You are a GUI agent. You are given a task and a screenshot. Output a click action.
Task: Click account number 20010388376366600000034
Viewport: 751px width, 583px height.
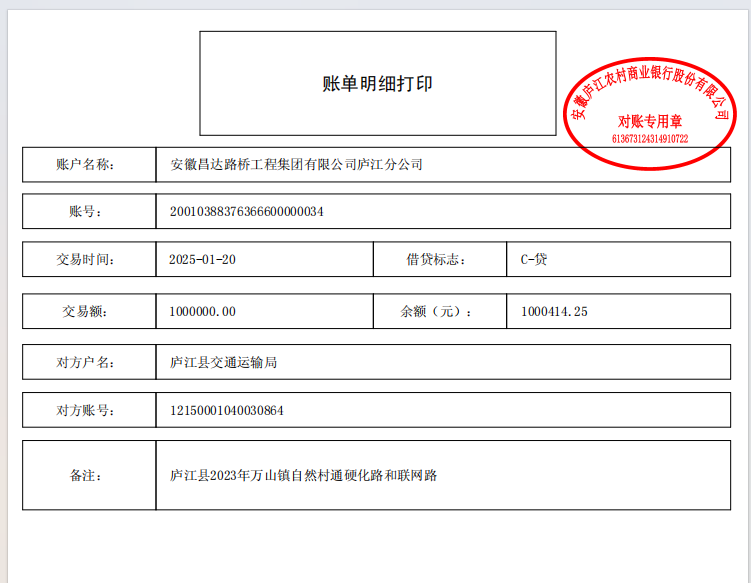click(246, 212)
